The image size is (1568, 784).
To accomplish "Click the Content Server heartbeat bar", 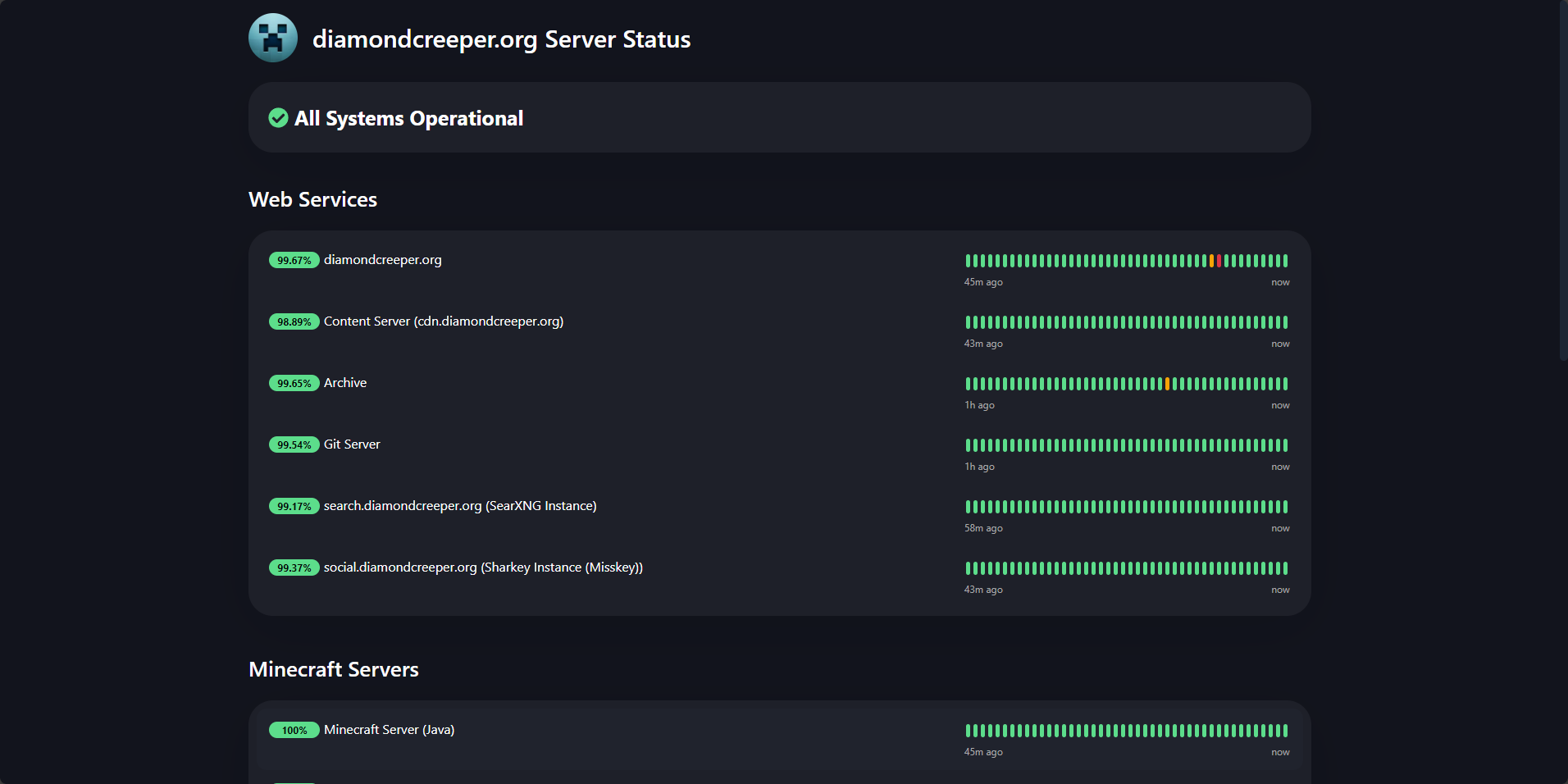I will click(1127, 322).
